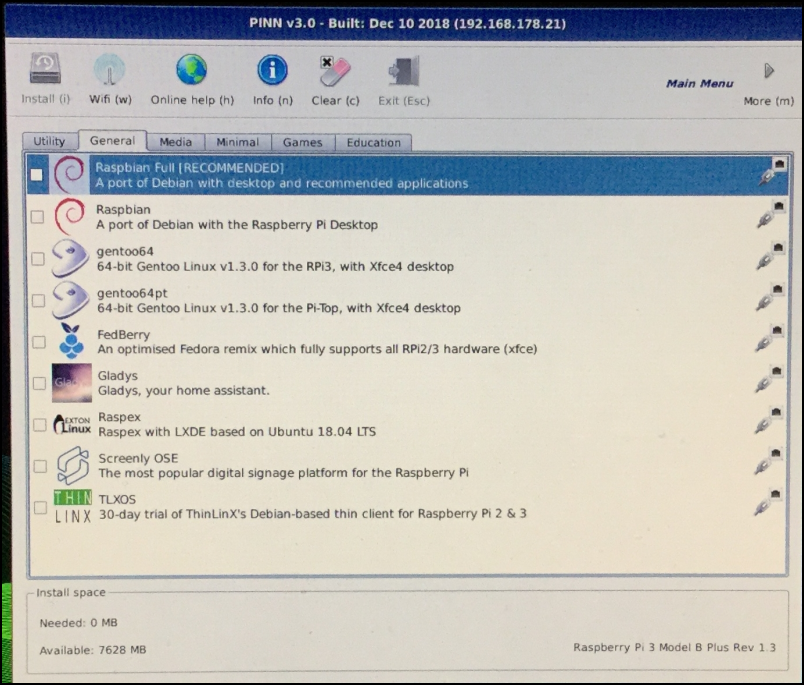
Task: Check the Gladys checkbox
Action: pyautogui.click(x=39, y=383)
